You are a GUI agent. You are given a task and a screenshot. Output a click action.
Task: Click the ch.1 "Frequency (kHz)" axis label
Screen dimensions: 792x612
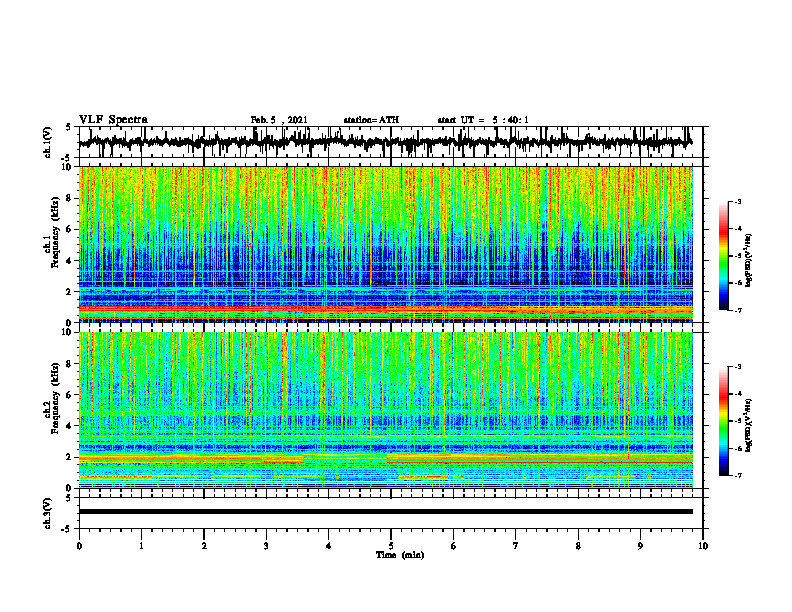pos(55,232)
